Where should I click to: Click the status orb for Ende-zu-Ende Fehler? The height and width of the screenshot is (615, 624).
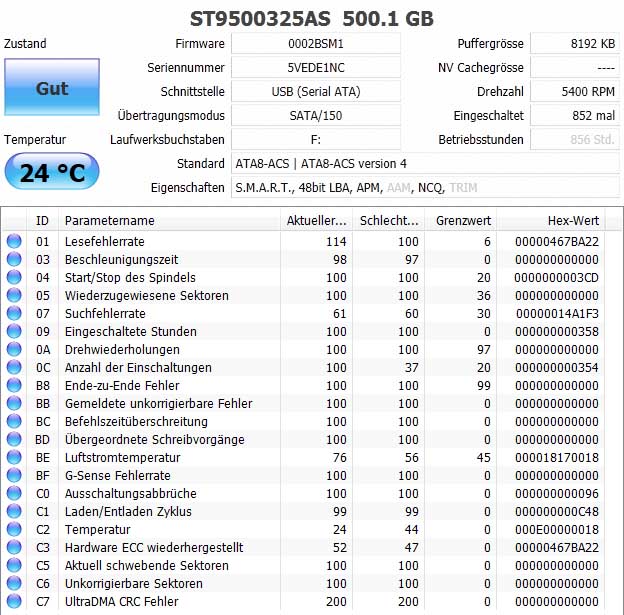pos(14,385)
